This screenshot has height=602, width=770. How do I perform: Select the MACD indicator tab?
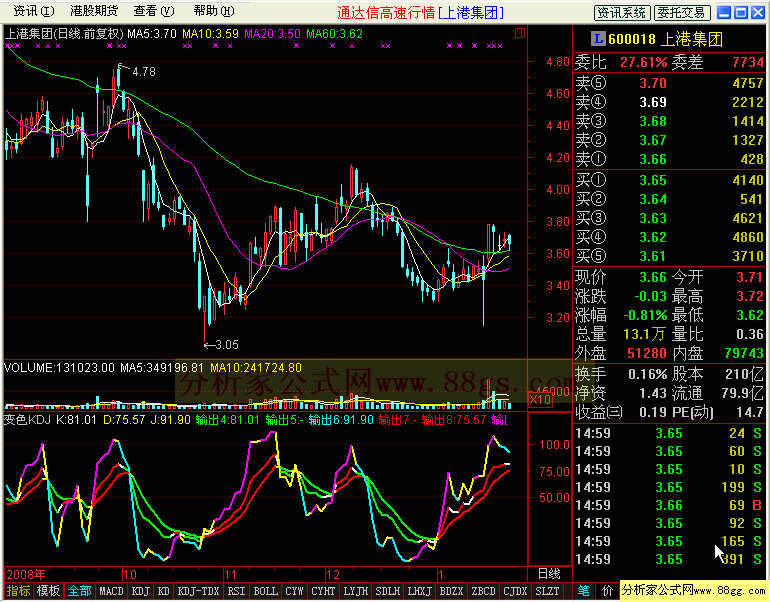pyautogui.click(x=111, y=591)
